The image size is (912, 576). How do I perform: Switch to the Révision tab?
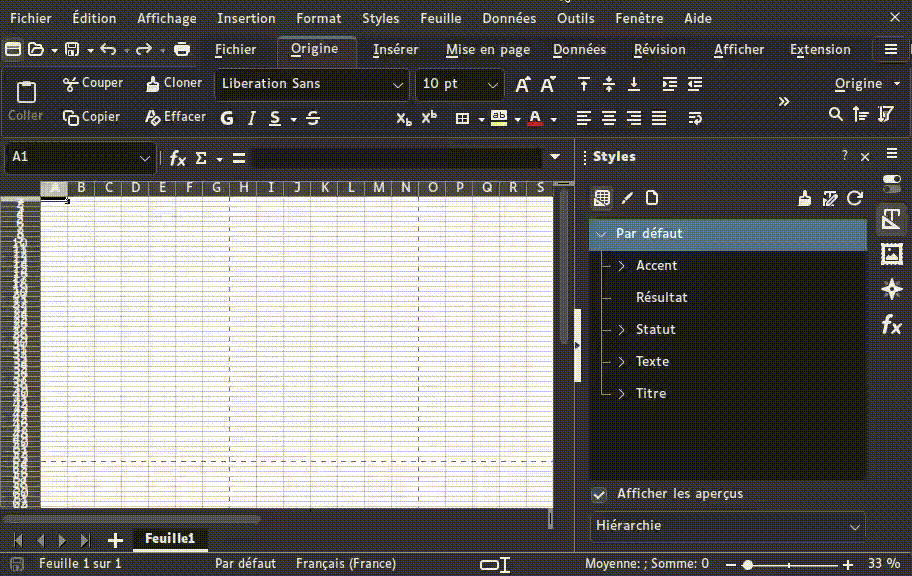click(660, 50)
